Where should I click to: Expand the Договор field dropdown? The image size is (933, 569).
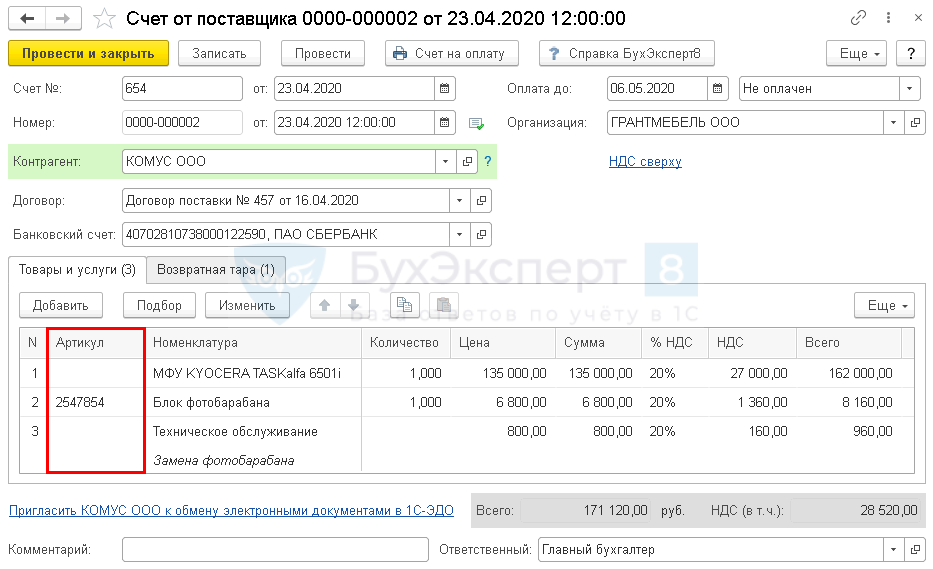point(458,200)
